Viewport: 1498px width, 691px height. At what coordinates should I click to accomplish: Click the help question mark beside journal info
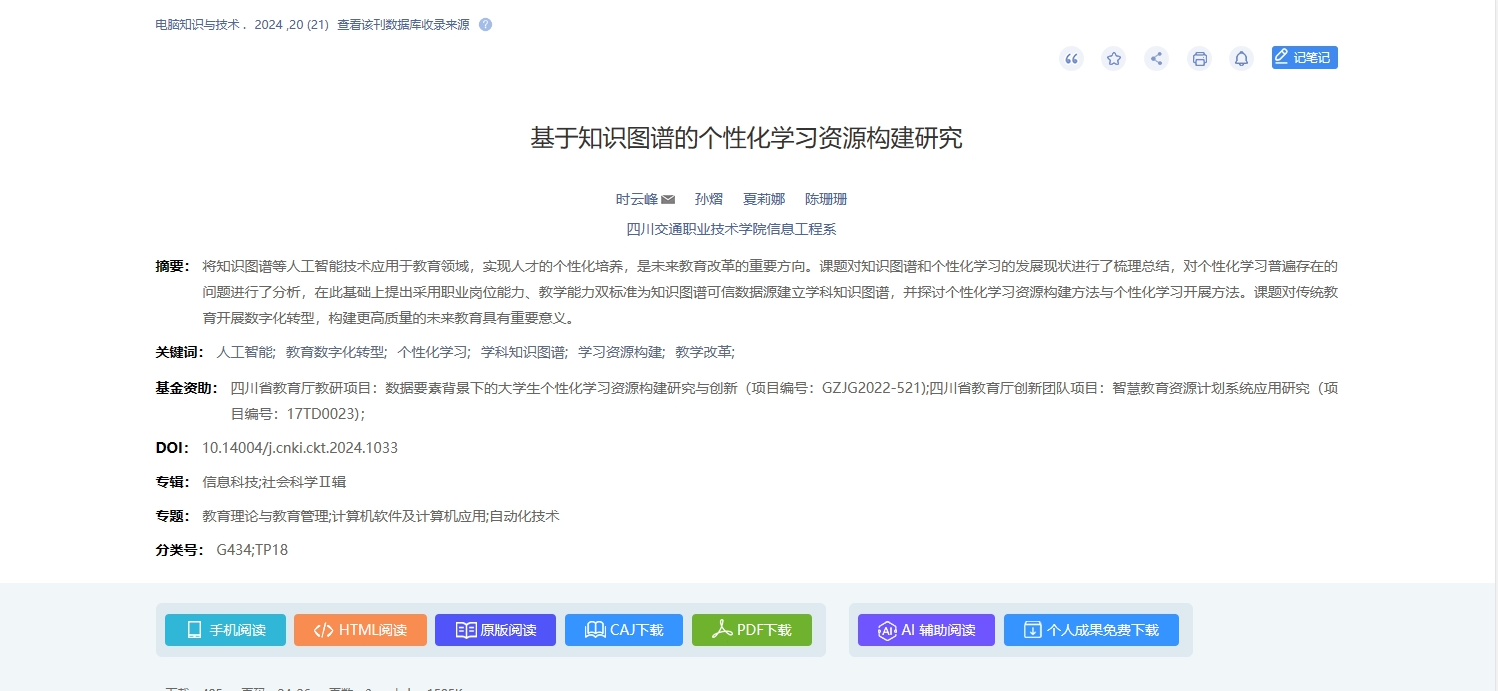point(485,24)
